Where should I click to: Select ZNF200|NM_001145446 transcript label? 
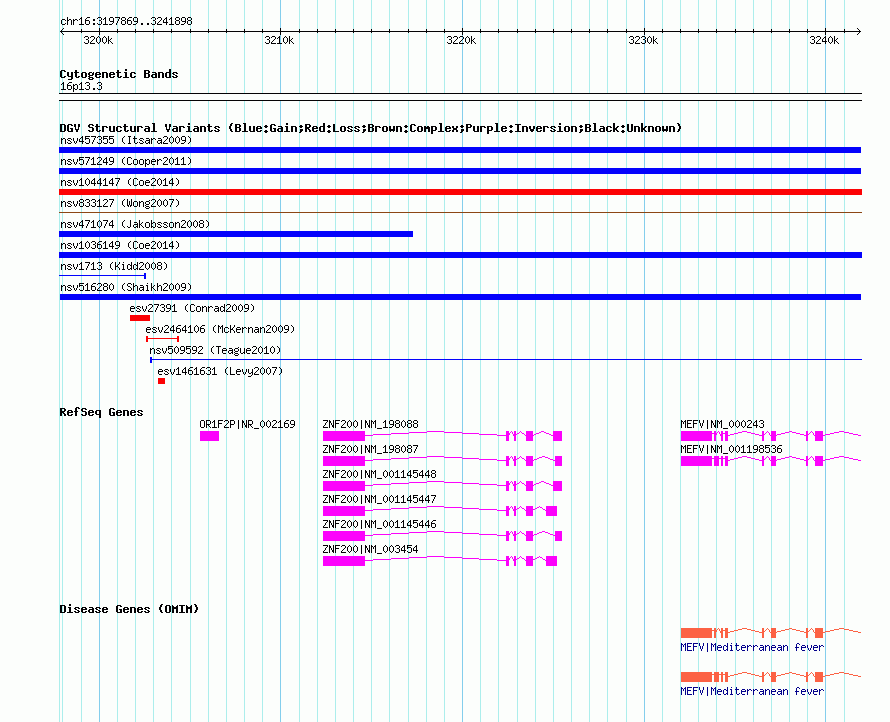click(379, 524)
